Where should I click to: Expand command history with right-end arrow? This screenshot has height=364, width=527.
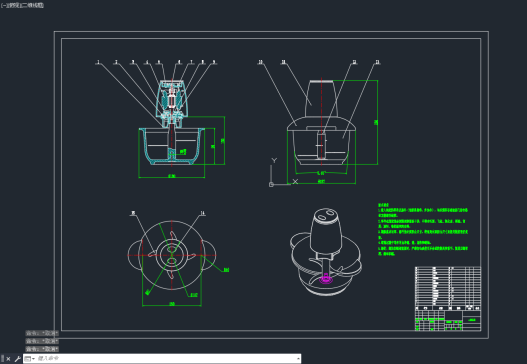point(298,359)
